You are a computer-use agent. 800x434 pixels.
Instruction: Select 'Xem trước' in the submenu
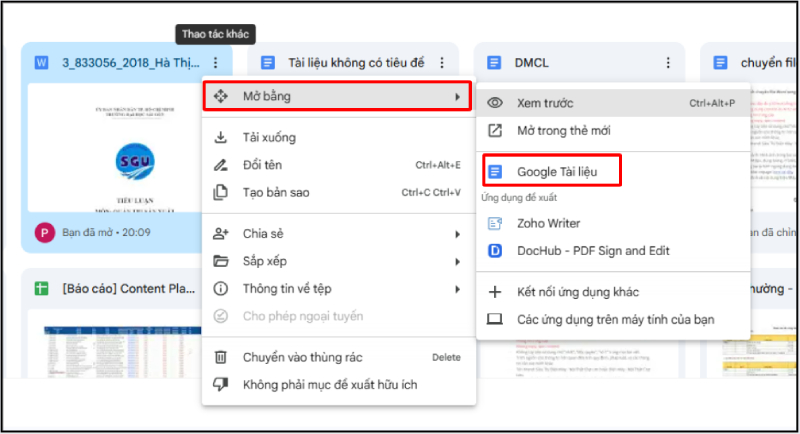613,103
